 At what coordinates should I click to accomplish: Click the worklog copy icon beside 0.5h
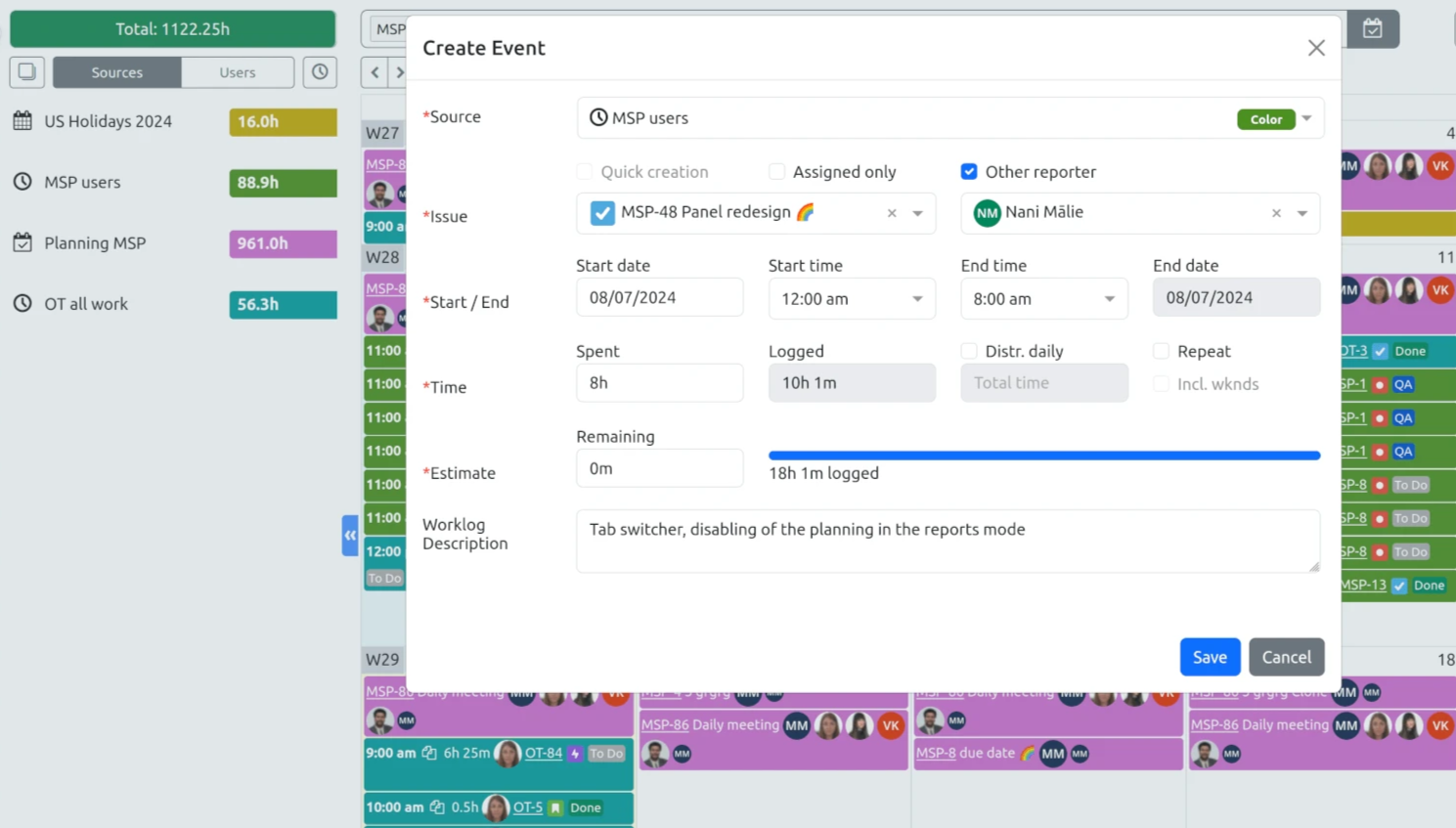(437, 807)
